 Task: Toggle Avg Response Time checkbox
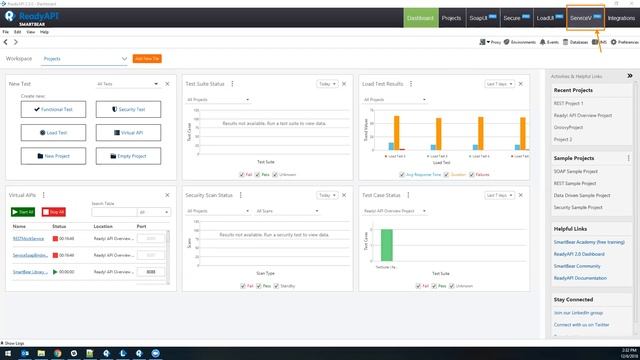402,175
